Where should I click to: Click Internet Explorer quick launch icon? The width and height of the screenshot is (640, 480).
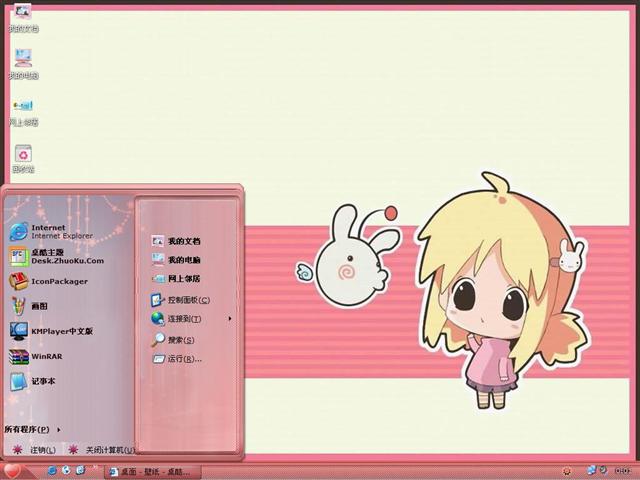click(x=52, y=471)
